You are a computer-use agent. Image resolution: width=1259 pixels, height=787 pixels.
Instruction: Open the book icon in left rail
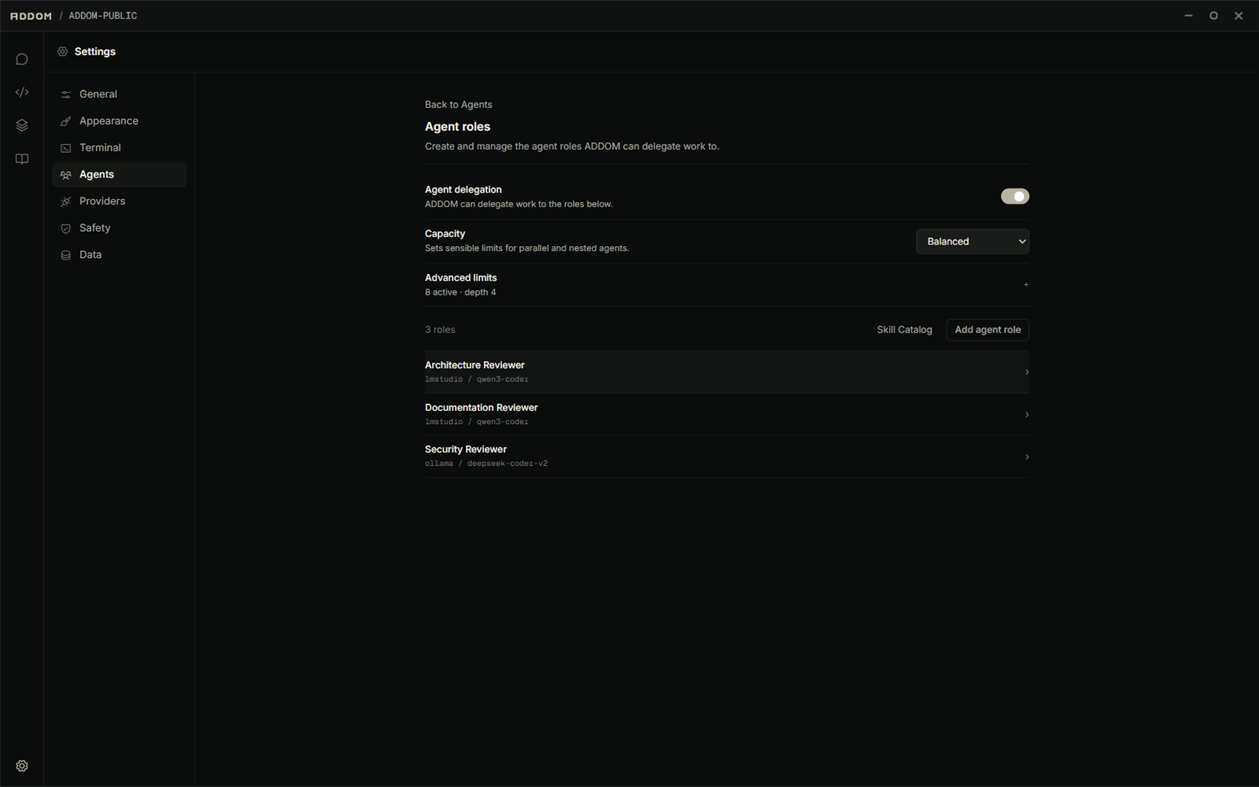(x=22, y=159)
